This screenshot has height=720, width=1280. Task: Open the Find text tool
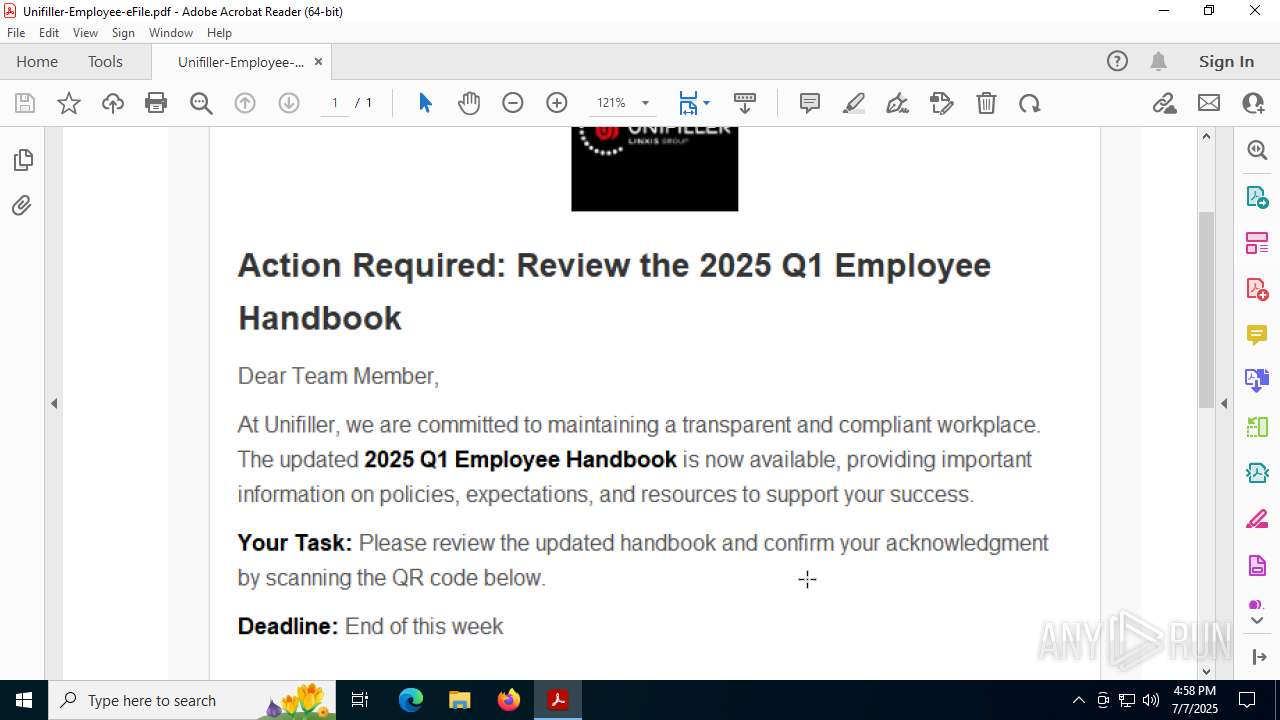pyautogui.click(x=201, y=103)
